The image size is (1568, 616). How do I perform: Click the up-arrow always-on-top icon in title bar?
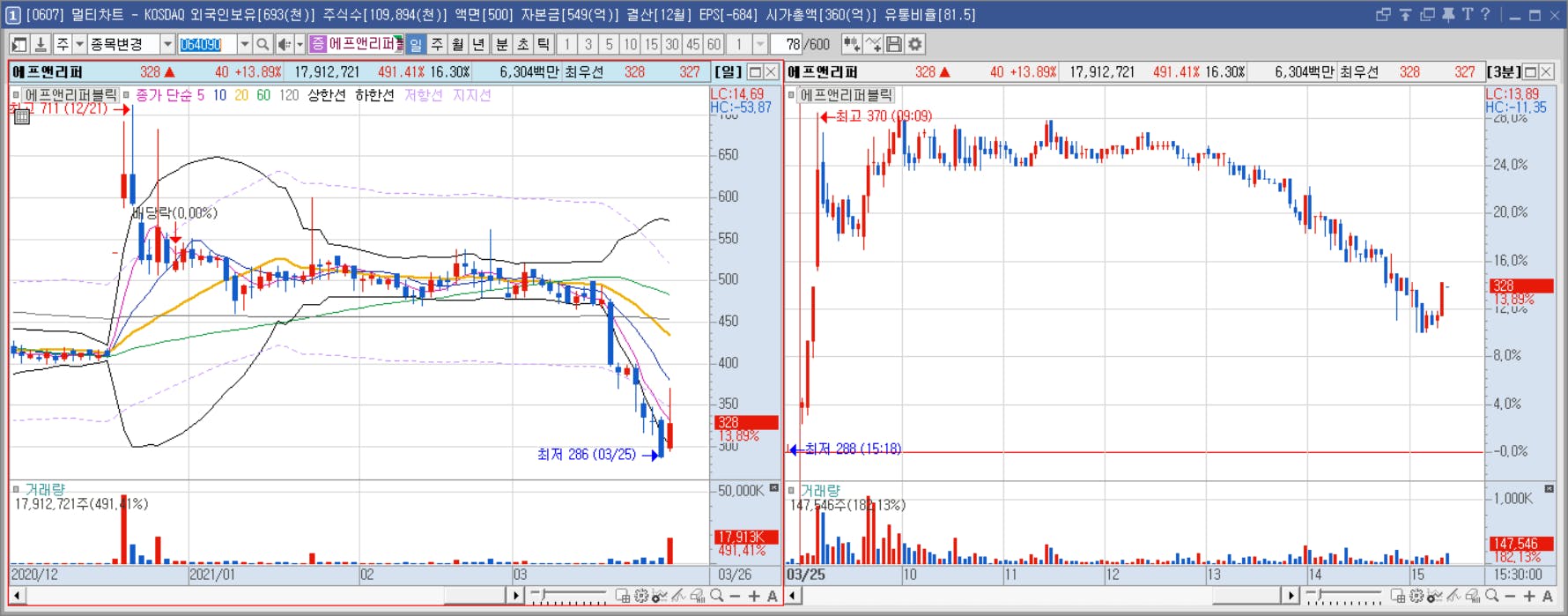tap(1405, 15)
